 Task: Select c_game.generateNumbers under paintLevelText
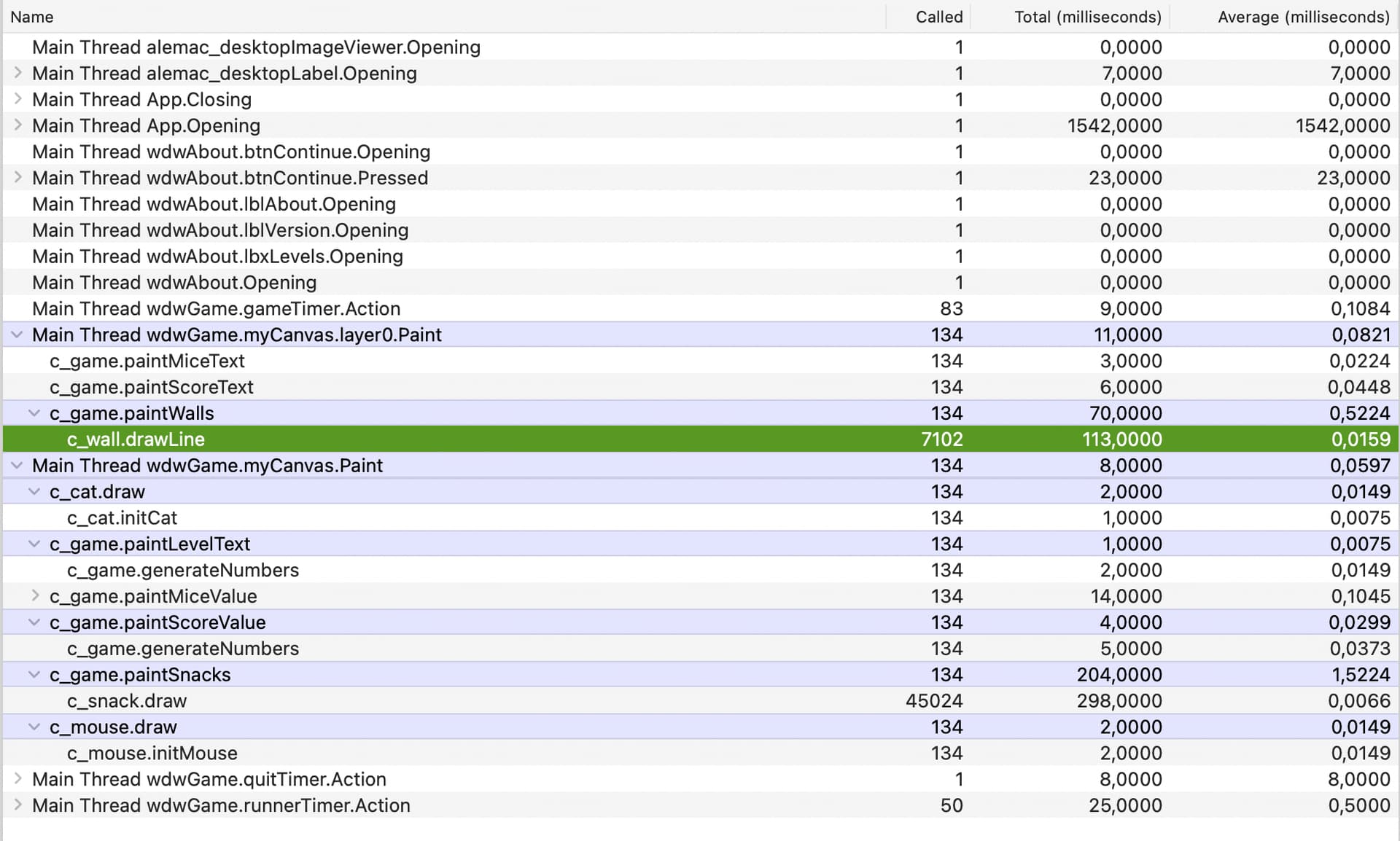(700, 571)
